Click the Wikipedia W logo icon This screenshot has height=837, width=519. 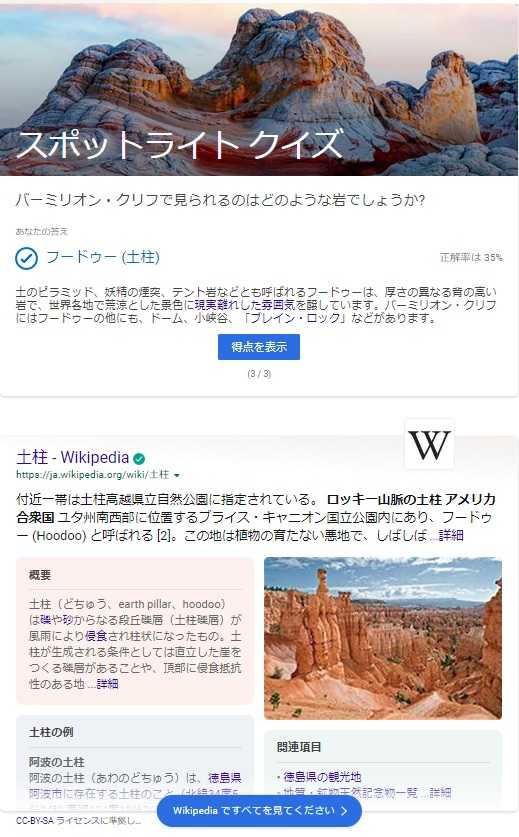(x=429, y=444)
